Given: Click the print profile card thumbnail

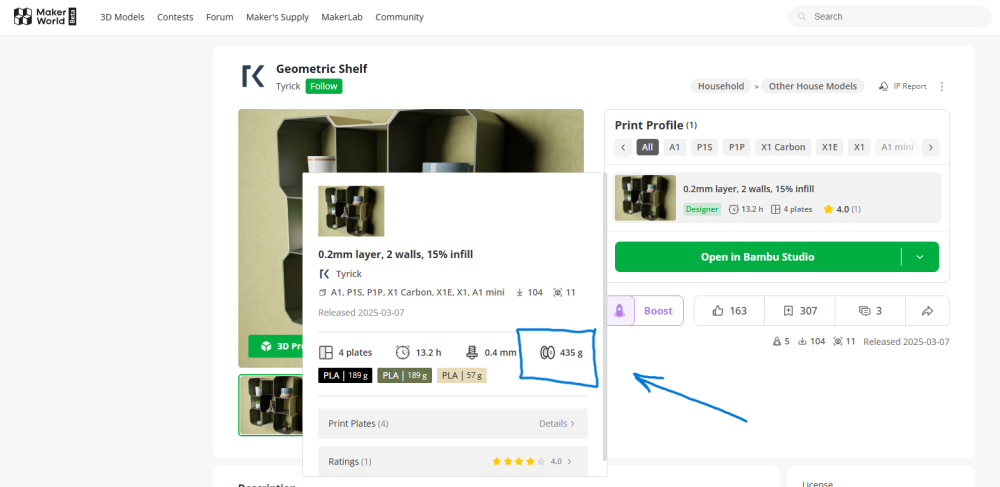Looking at the screenshot, I should 645,198.
